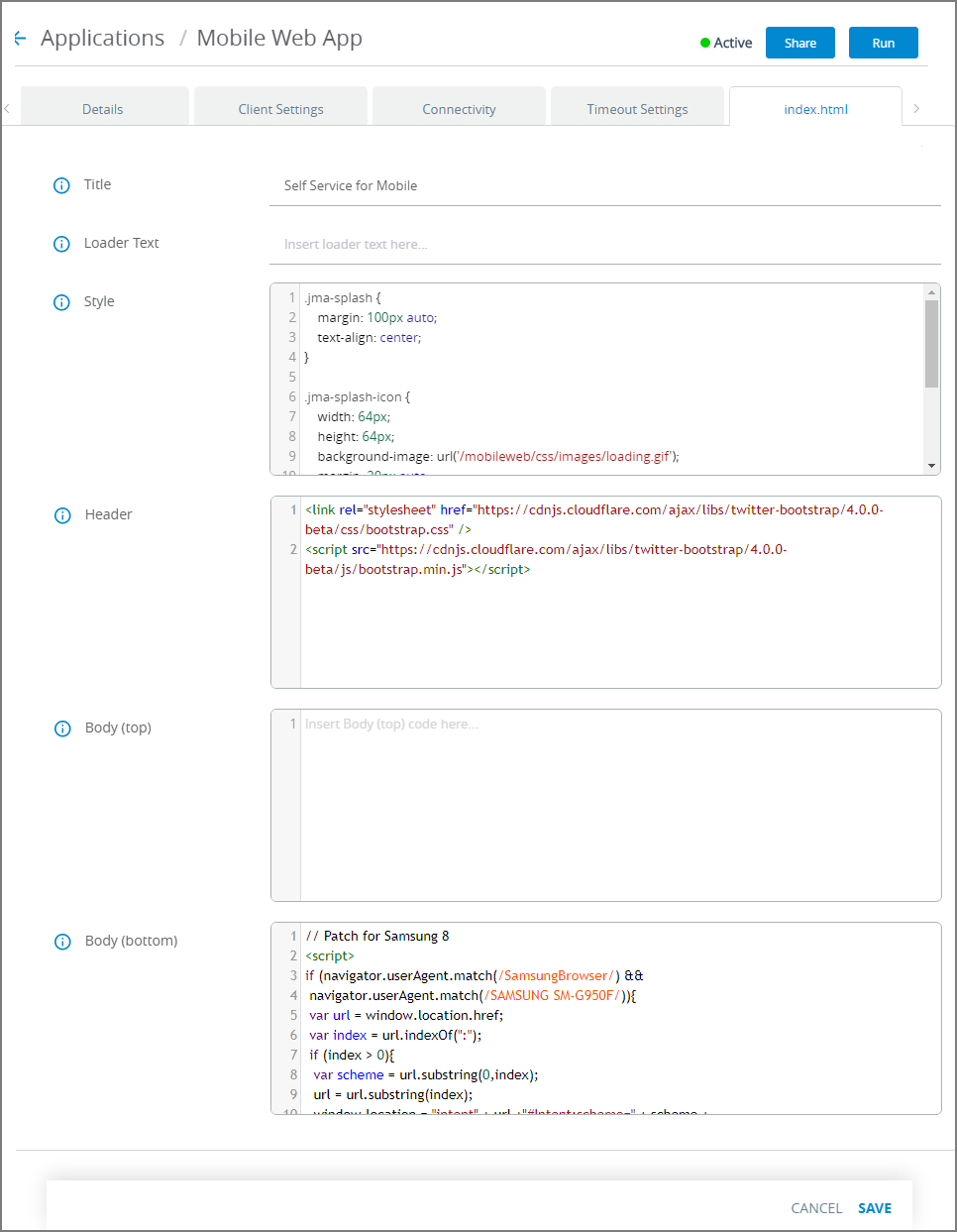Click SAVE to apply changes
Viewport: 957px width, 1232px height.
pyautogui.click(x=875, y=1208)
